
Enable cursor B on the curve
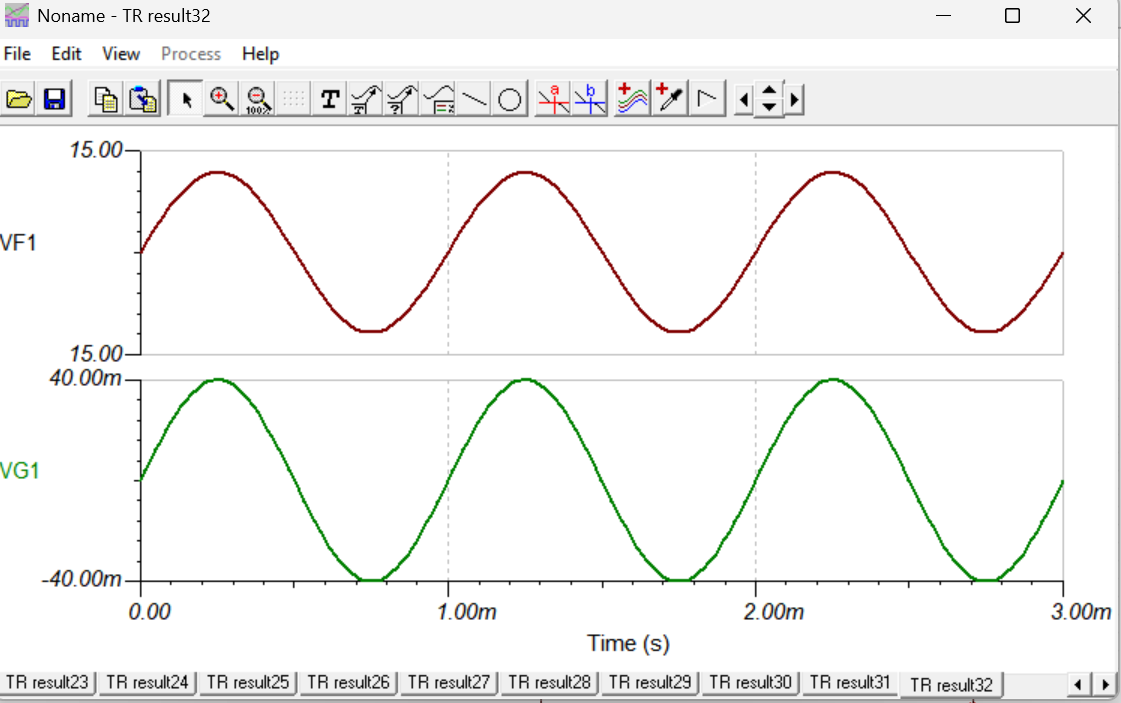coord(589,99)
